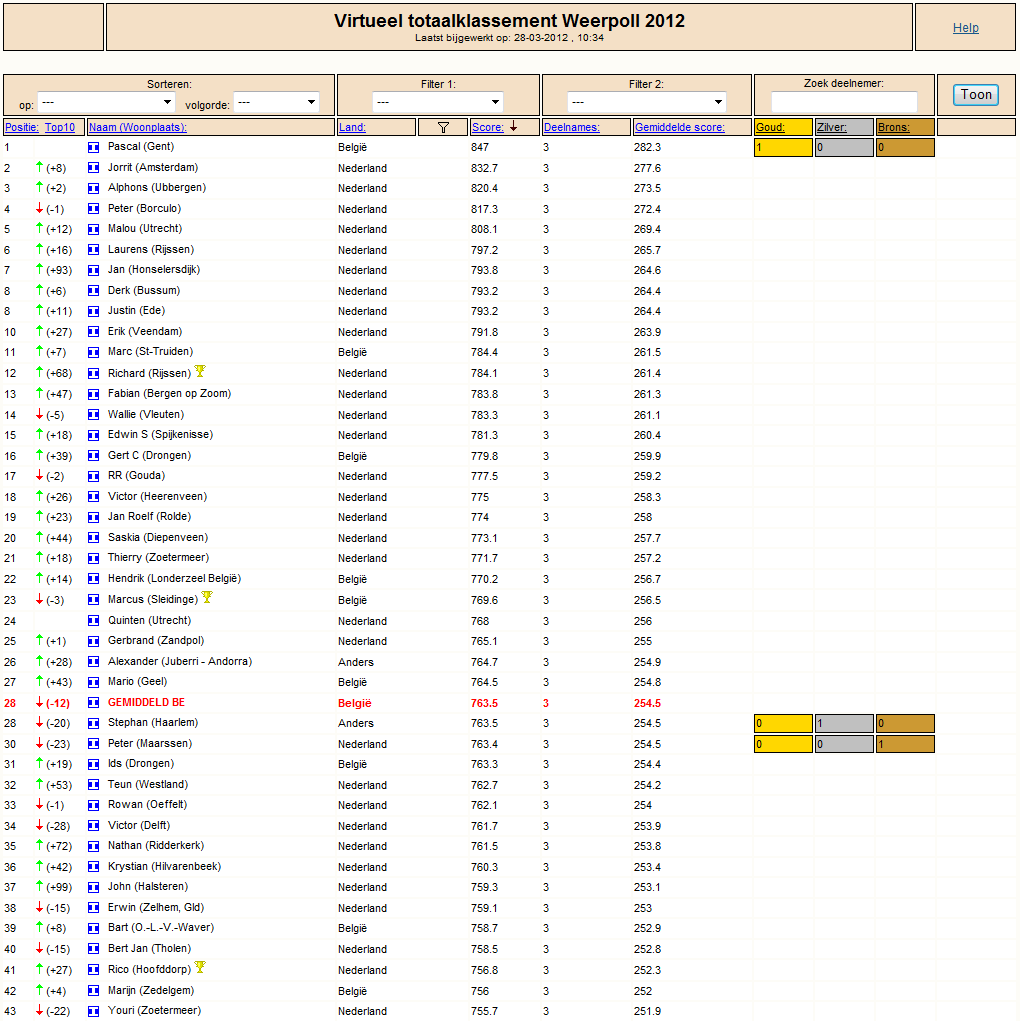
Task: Open blue icon for Teun (Westland)
Action: (x=94, y=785)
